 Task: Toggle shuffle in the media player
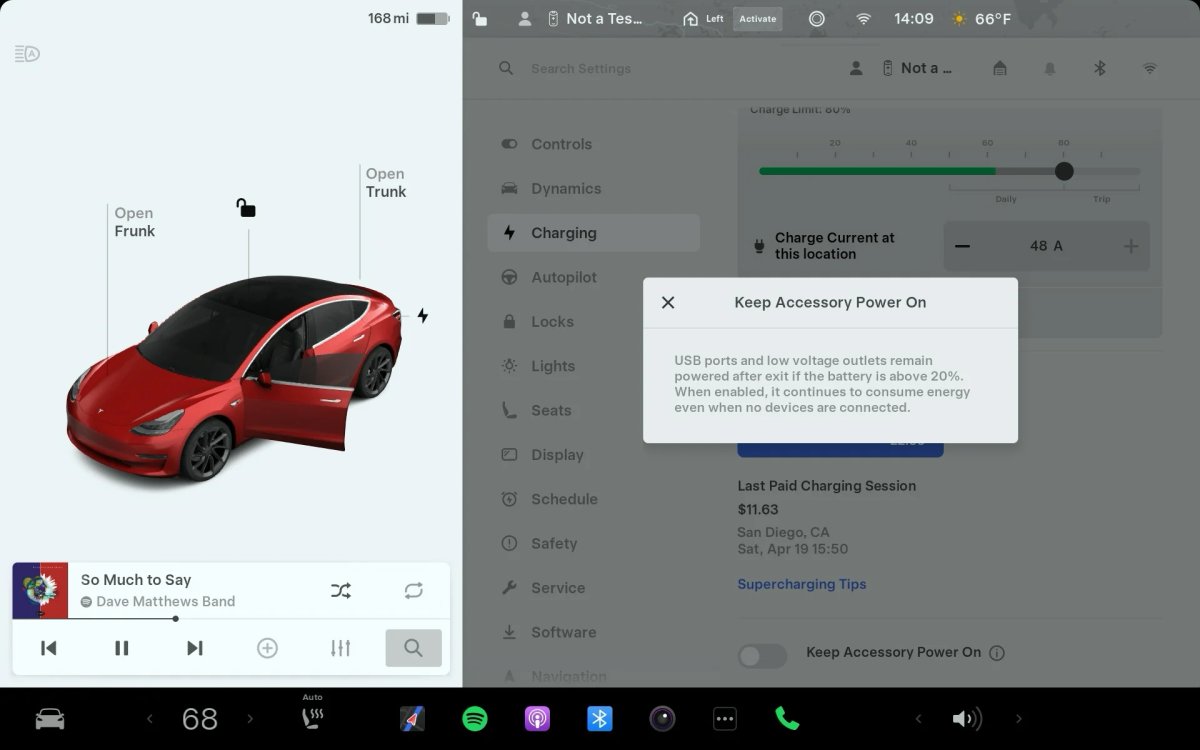tap(341, 590)
